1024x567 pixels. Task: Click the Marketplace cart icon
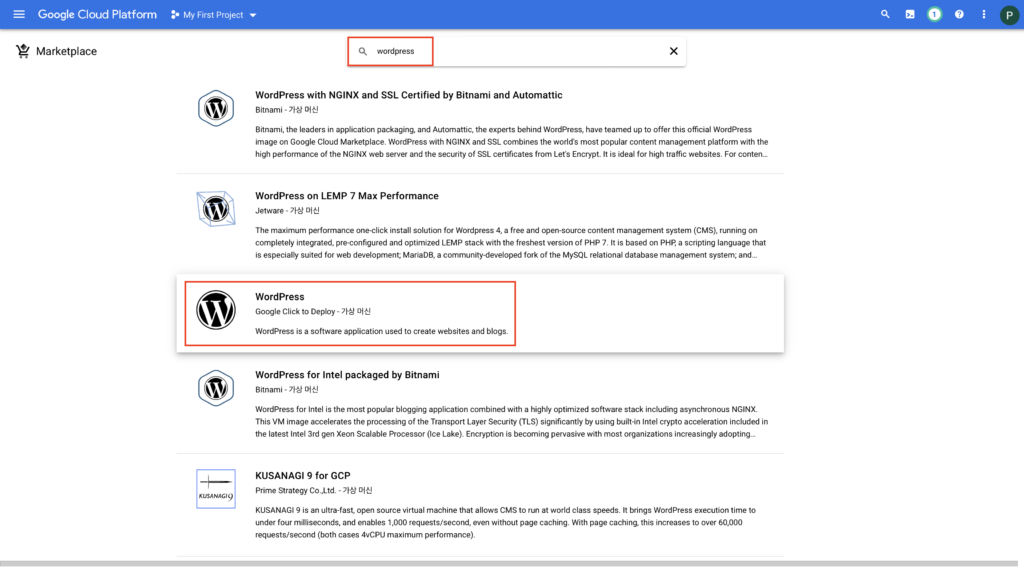23,51
